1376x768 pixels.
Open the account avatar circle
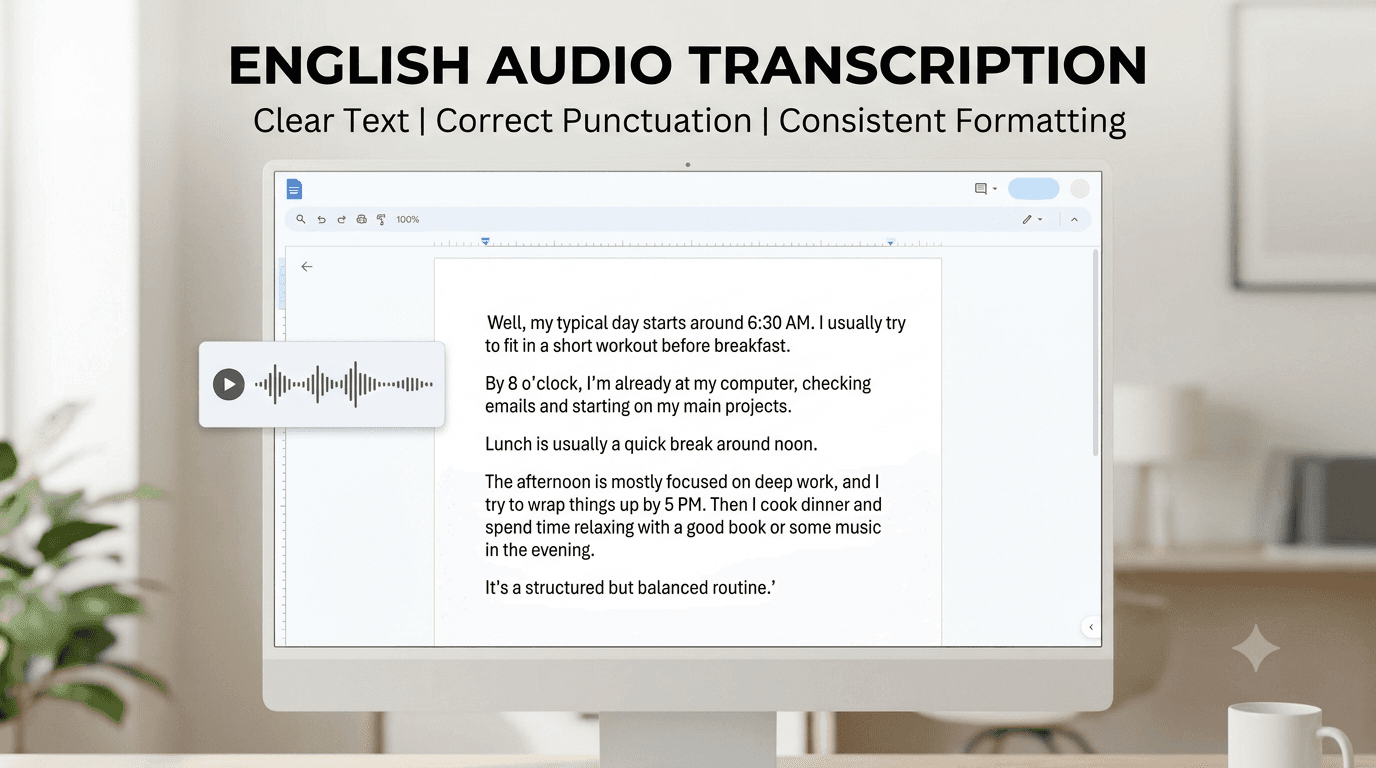(x=1080, y=189)
